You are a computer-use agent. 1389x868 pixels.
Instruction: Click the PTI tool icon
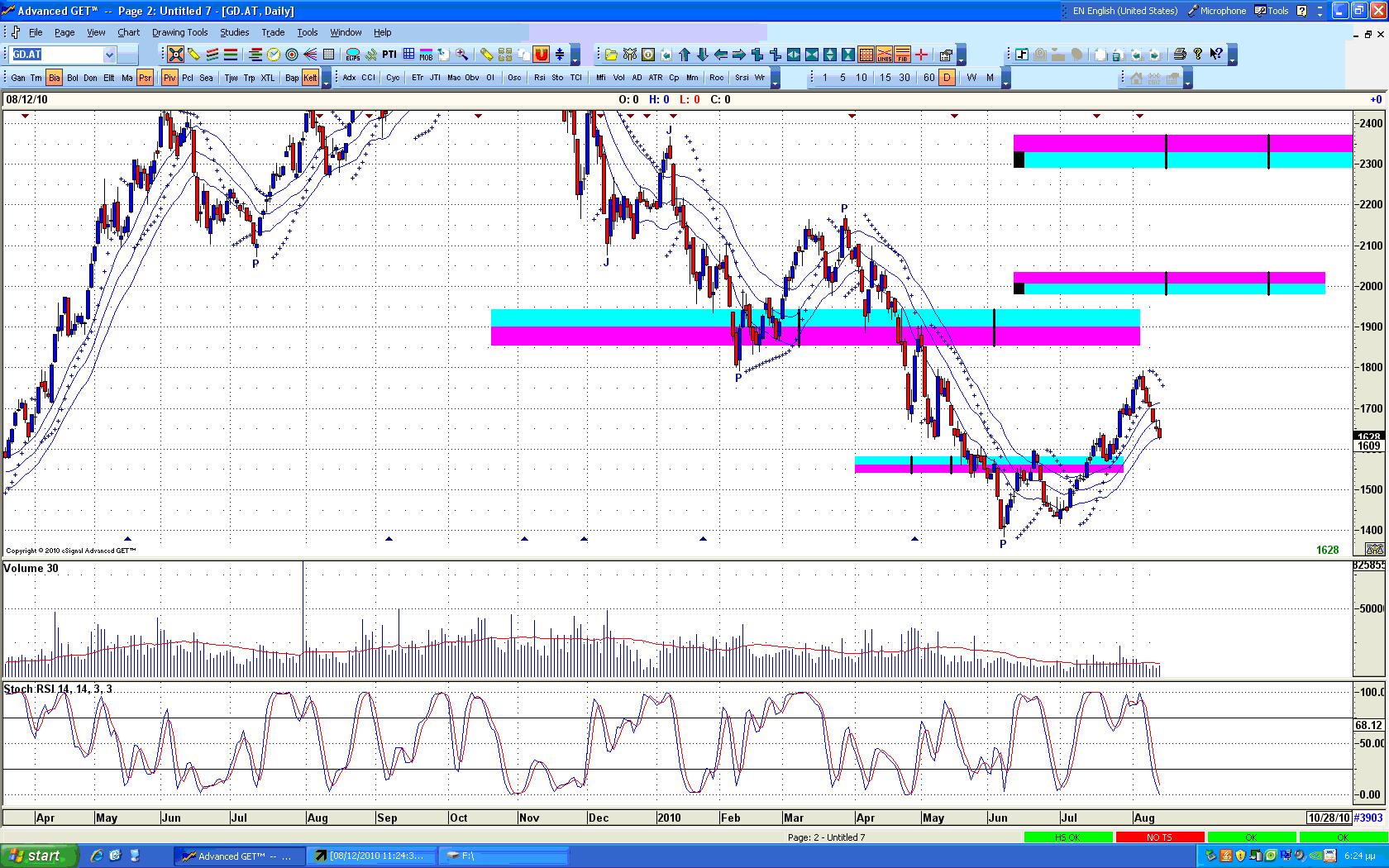[x=389, y=55]
